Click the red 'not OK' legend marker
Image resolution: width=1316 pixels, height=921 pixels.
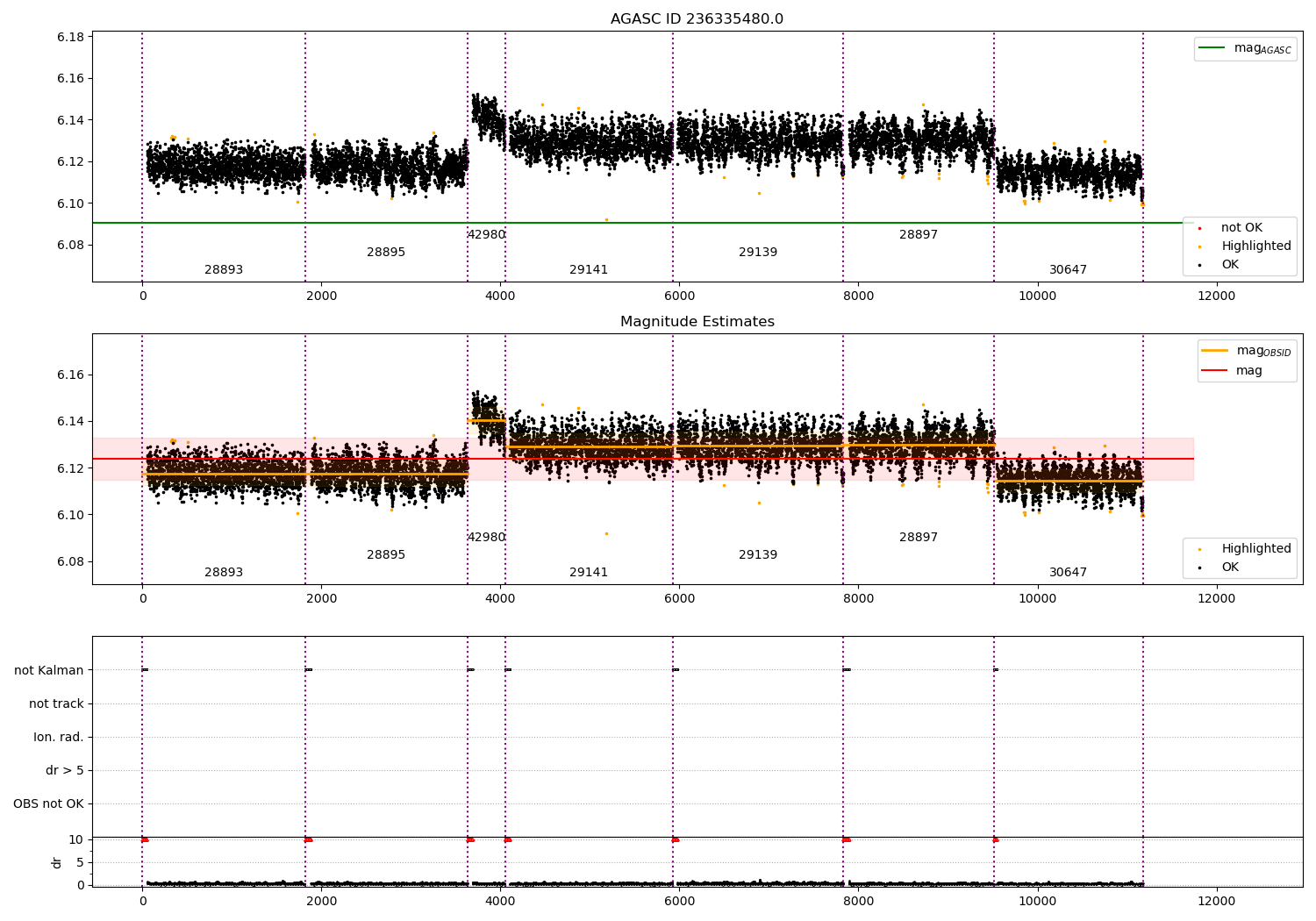pos(1199,228)
